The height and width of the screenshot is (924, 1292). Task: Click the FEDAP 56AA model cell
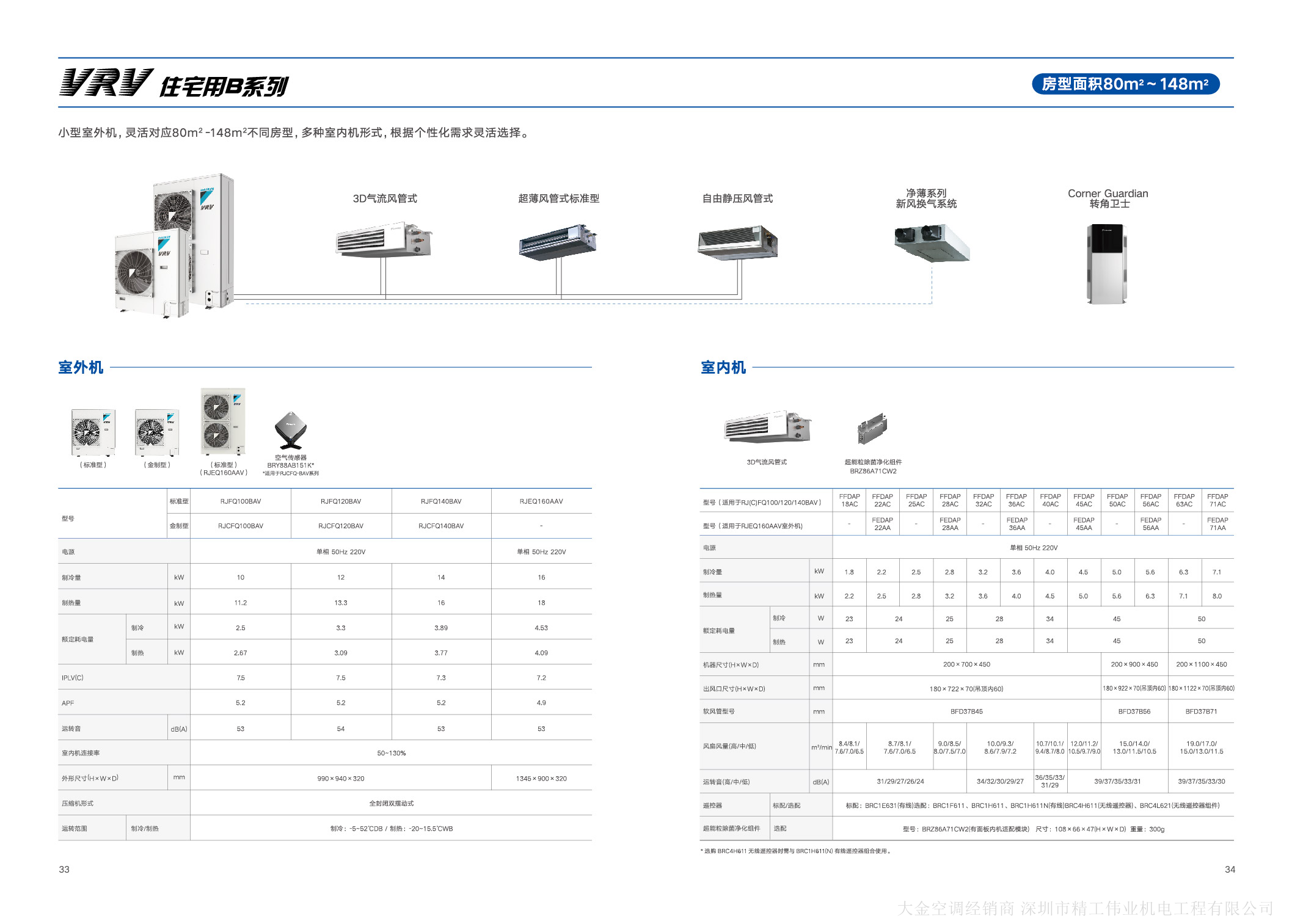click(1150, 524)
